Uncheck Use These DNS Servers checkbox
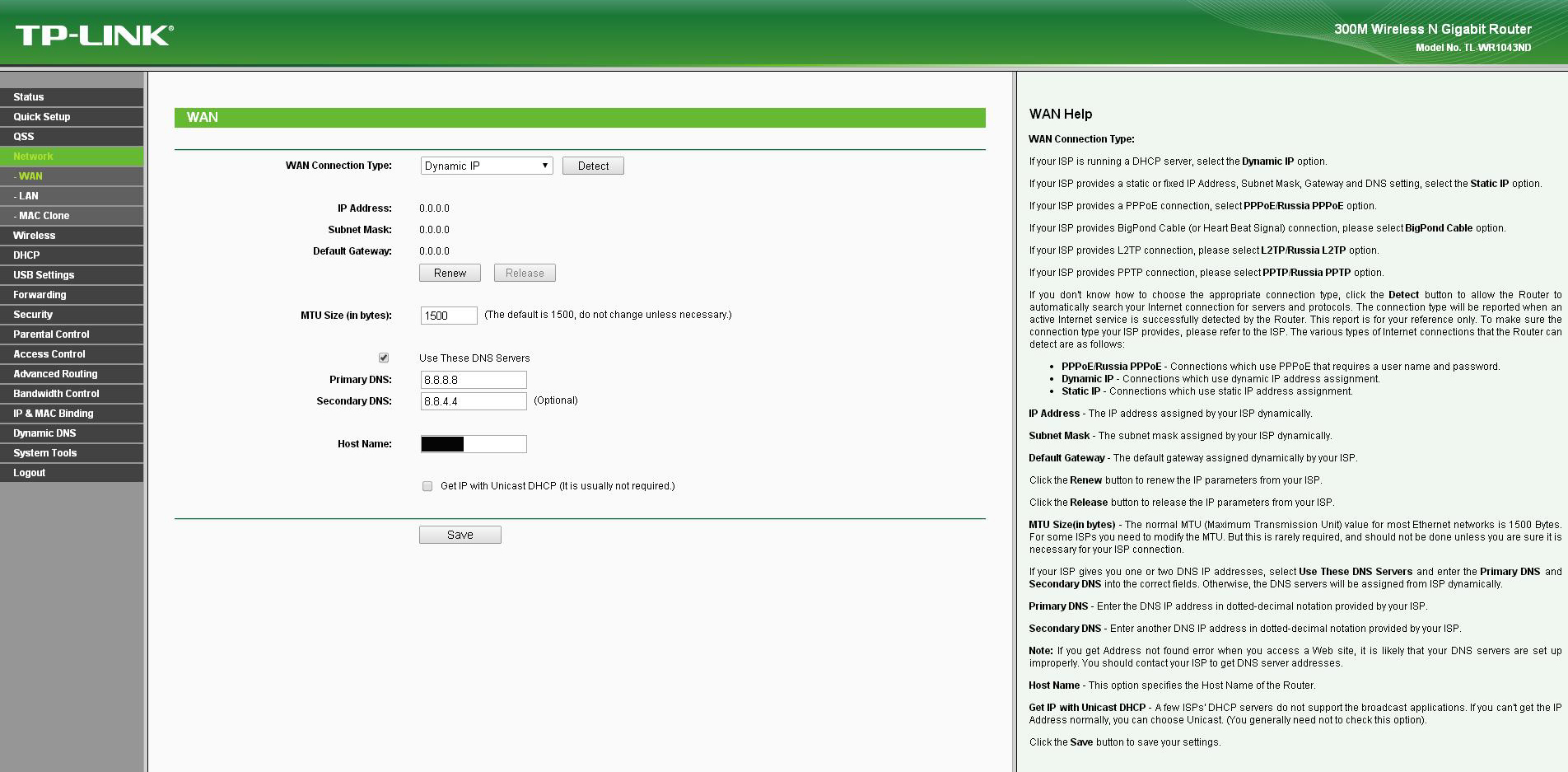 pos(384,358)
